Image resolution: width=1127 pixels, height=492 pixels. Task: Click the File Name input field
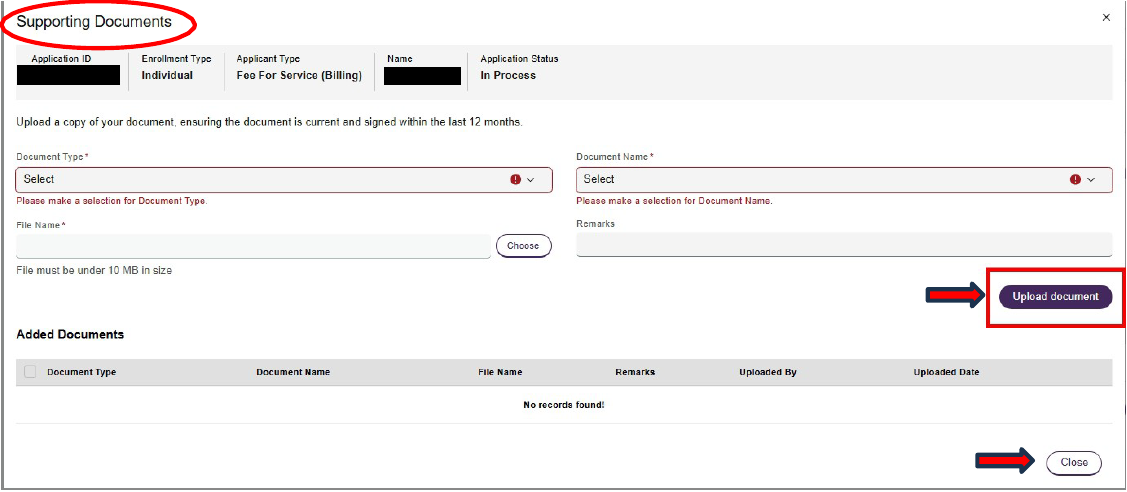coord(253,246)
